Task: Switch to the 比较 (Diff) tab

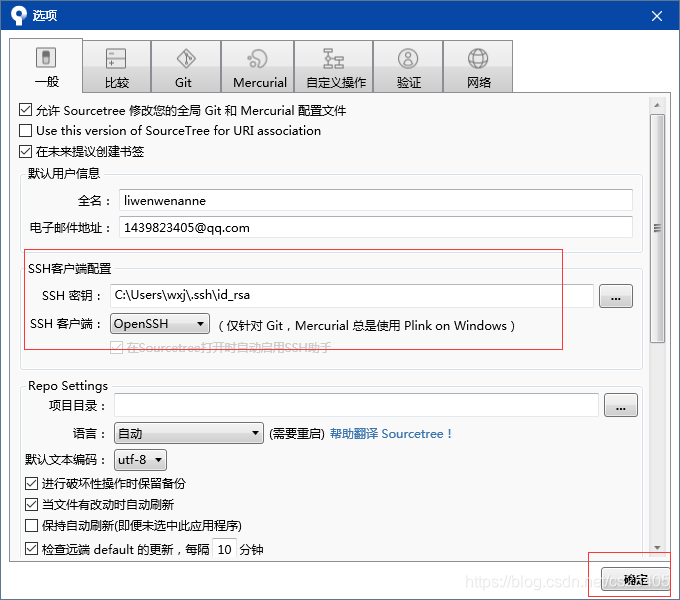Action: coord(117,67)
